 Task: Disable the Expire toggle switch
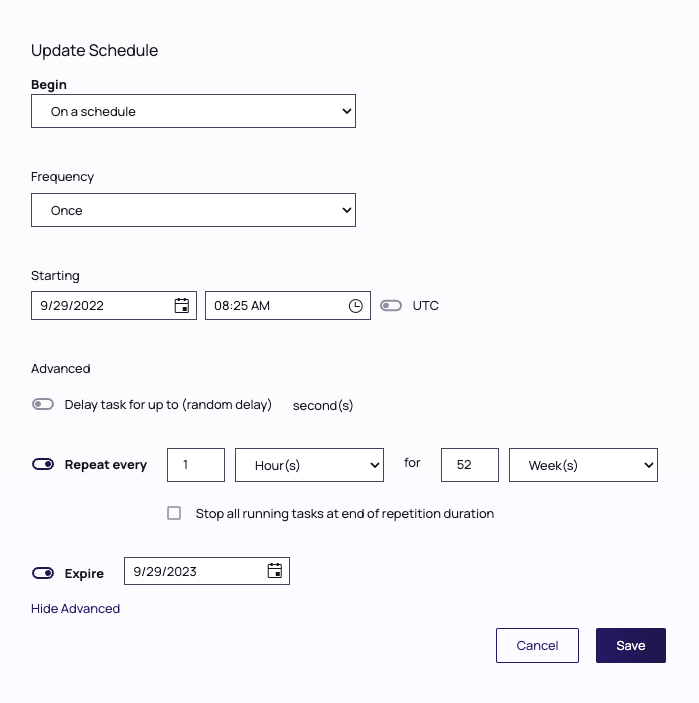click(x=43, y=574)
